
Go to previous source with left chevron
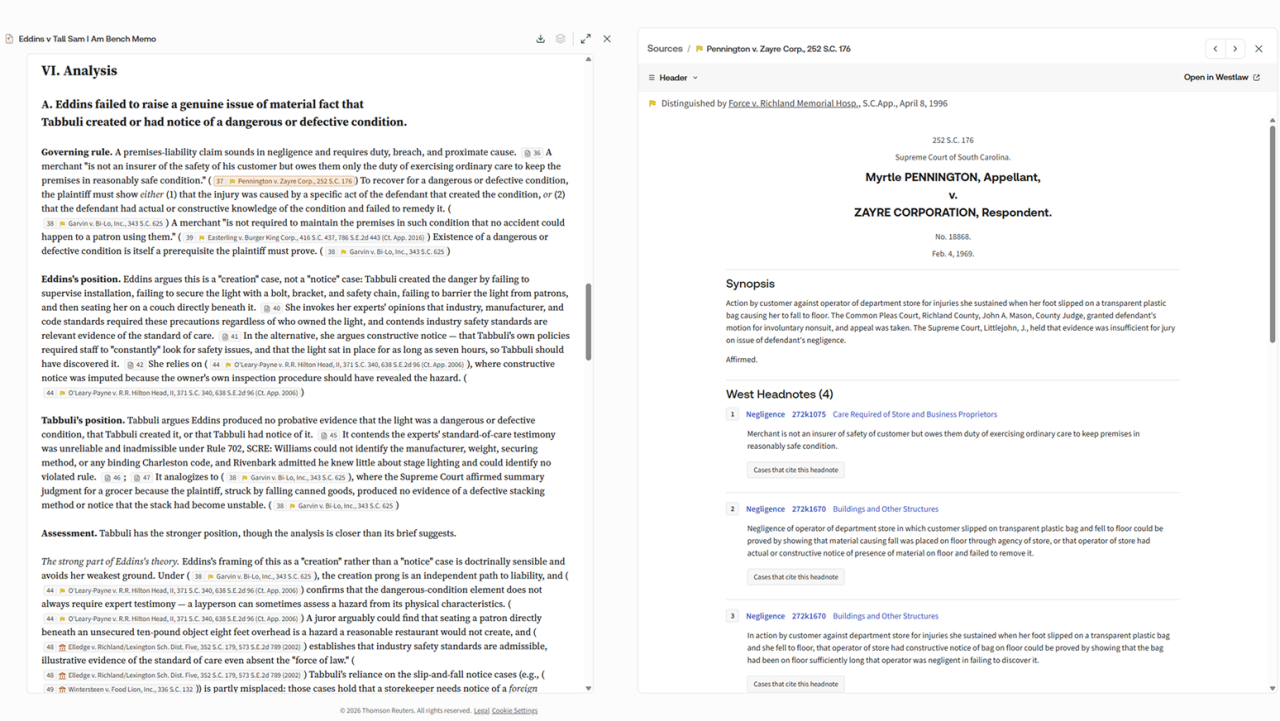[x=1215, y=48]
